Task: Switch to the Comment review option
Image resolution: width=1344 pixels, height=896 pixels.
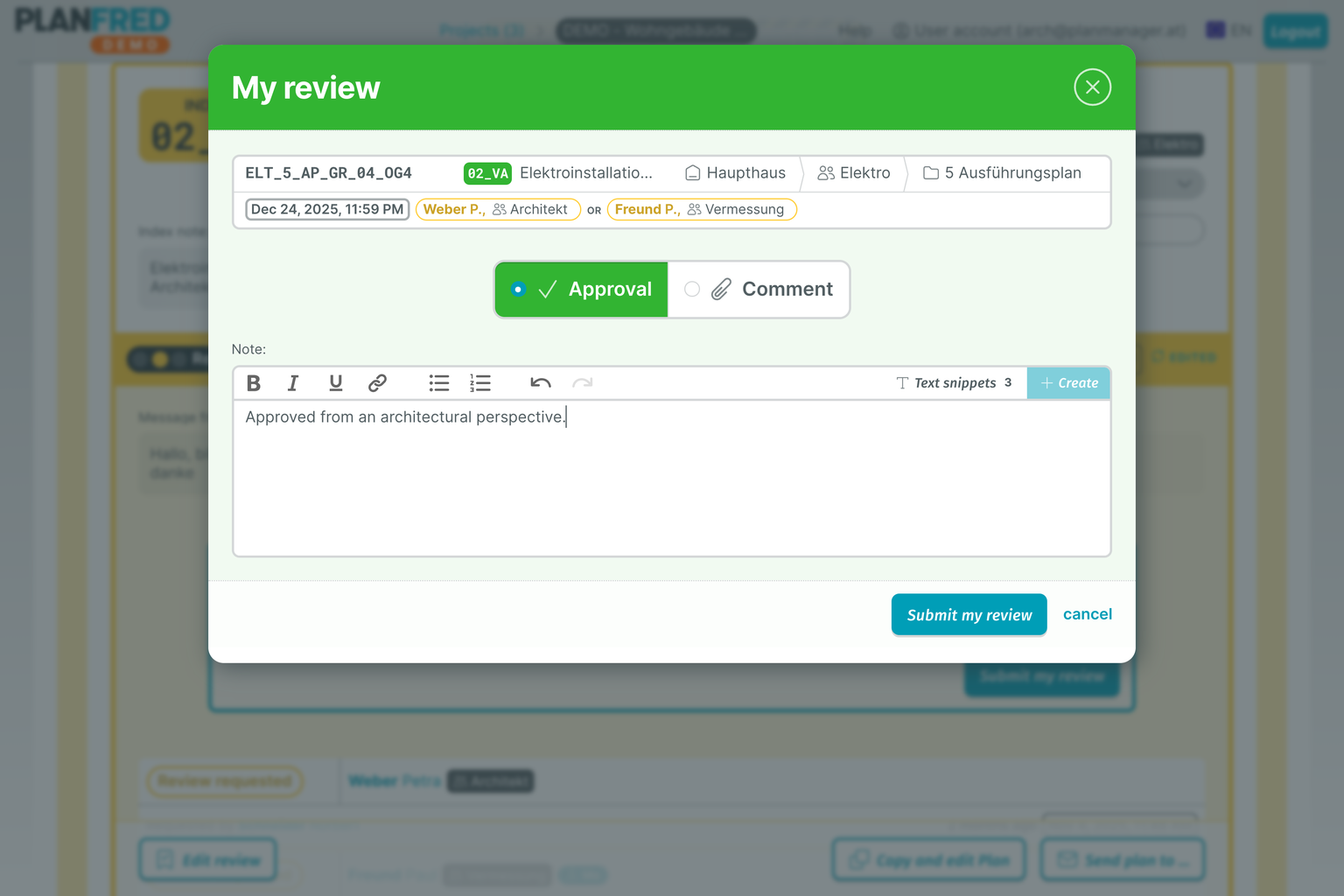Action: [x=759, y=289]
